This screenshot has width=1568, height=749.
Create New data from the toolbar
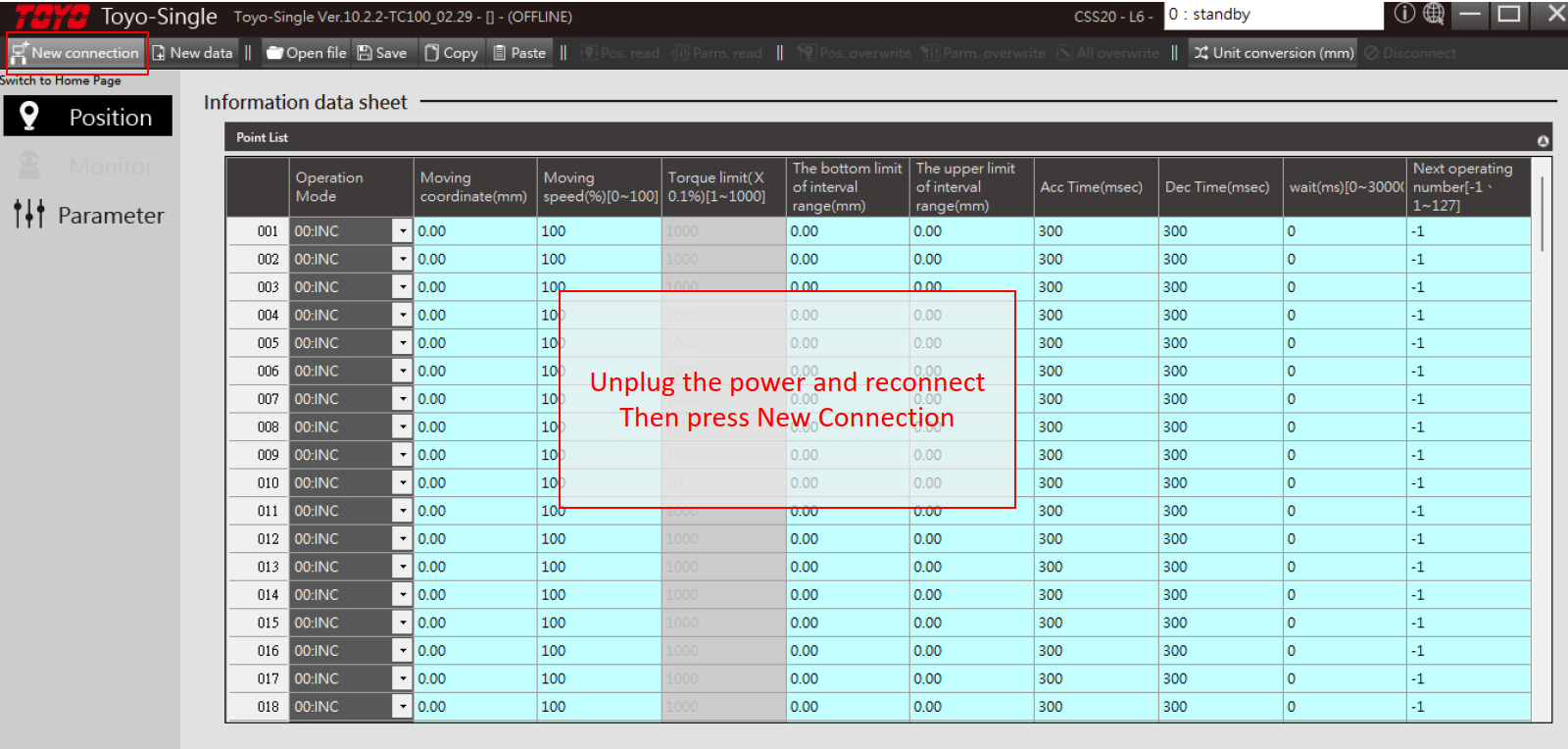192,53
